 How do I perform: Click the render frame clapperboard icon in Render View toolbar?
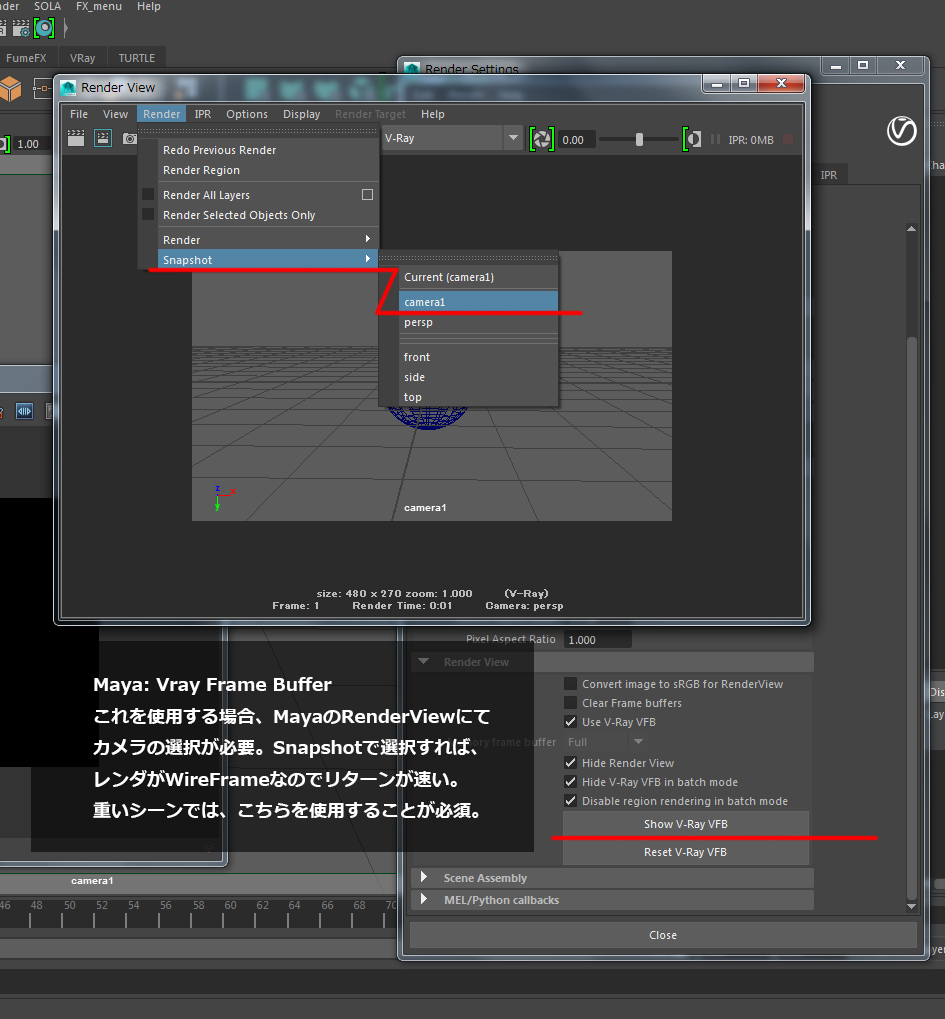pyautogui.click(x=76, y=138)
